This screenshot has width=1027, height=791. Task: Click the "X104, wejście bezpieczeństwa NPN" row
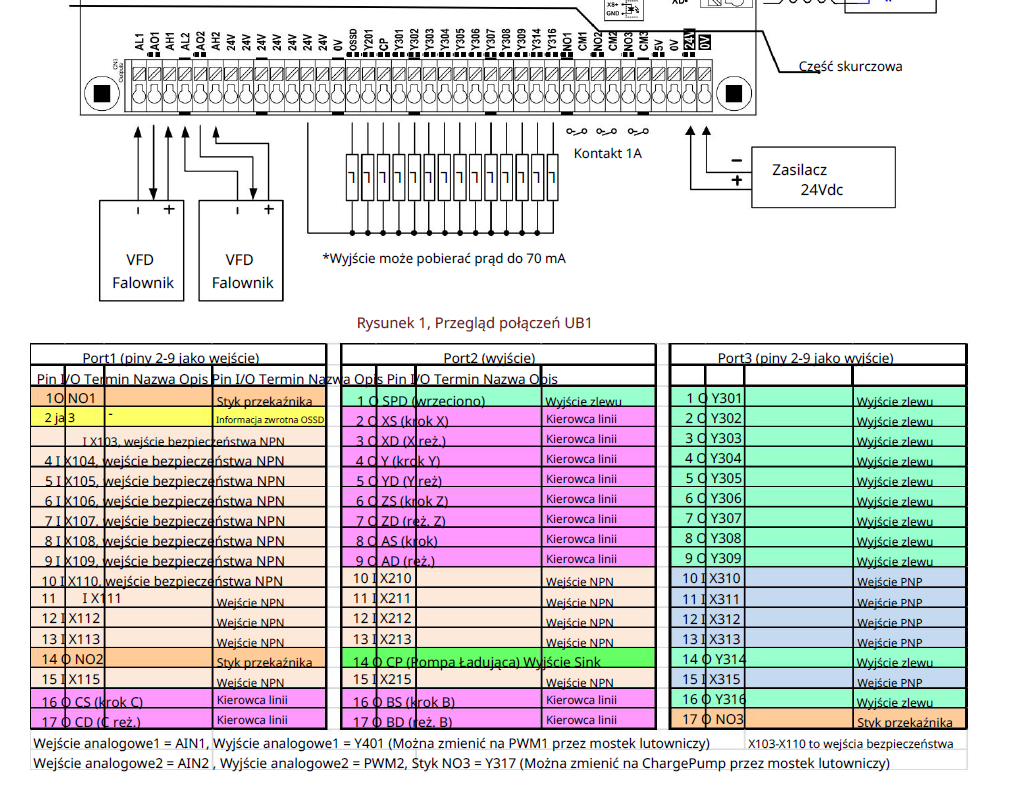[174, 461]
